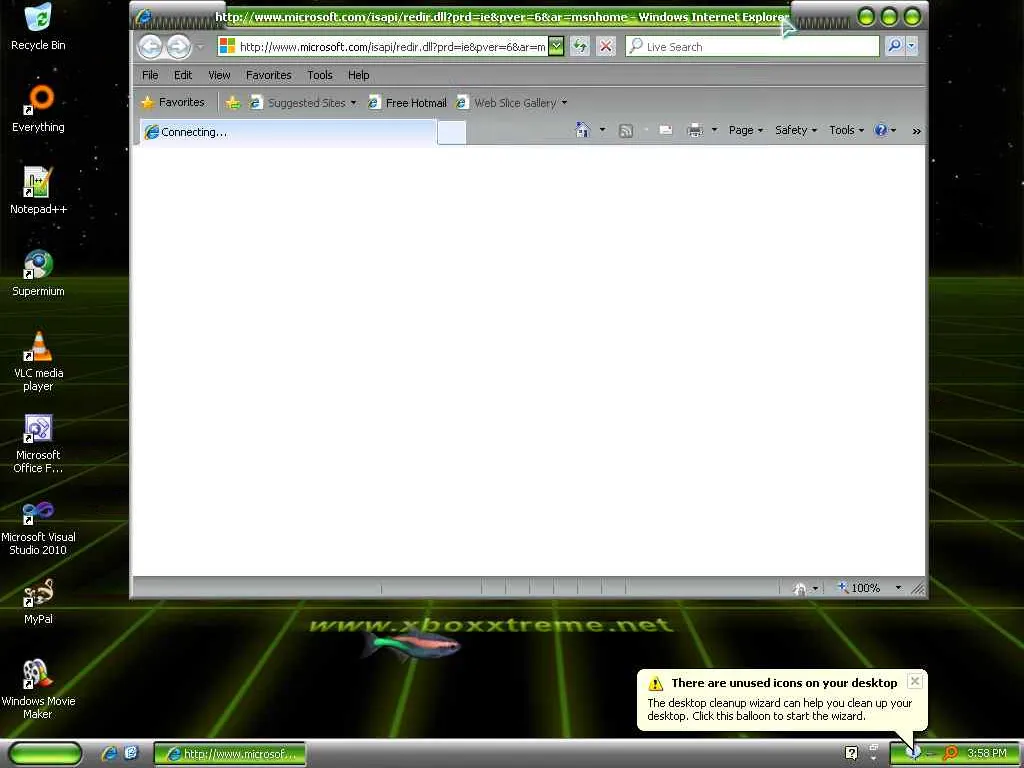This screenshot has height=768, width=1024.
Task: Click the VLC media player shortcut
Action: [38, 361]
